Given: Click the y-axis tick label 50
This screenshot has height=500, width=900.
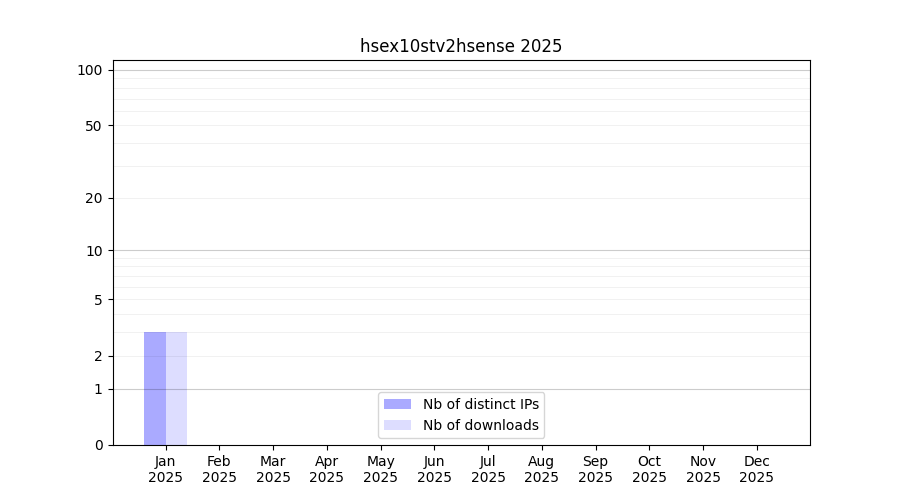Looking at the screenshot, I should click(94, 126).
